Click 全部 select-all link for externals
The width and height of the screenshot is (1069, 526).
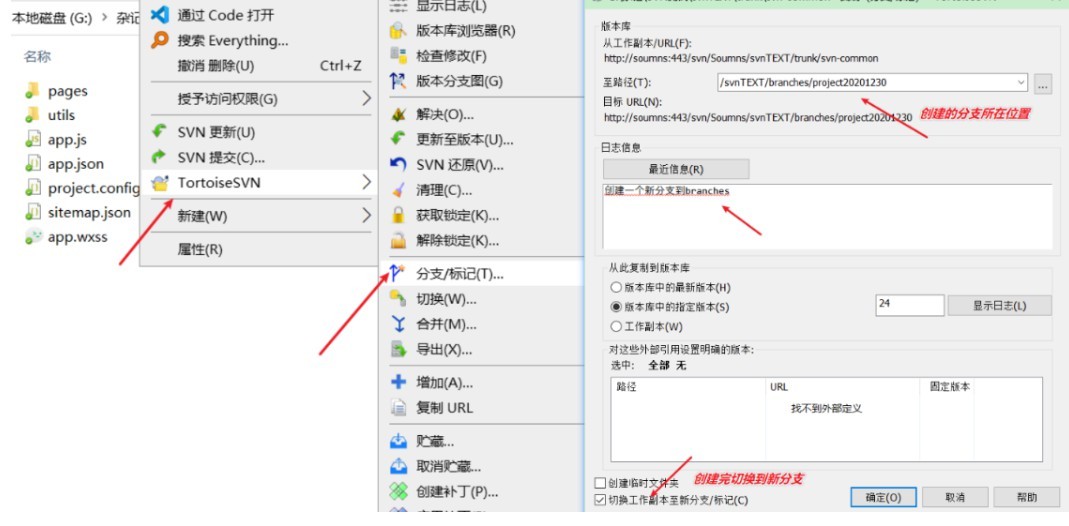(658, 365)
